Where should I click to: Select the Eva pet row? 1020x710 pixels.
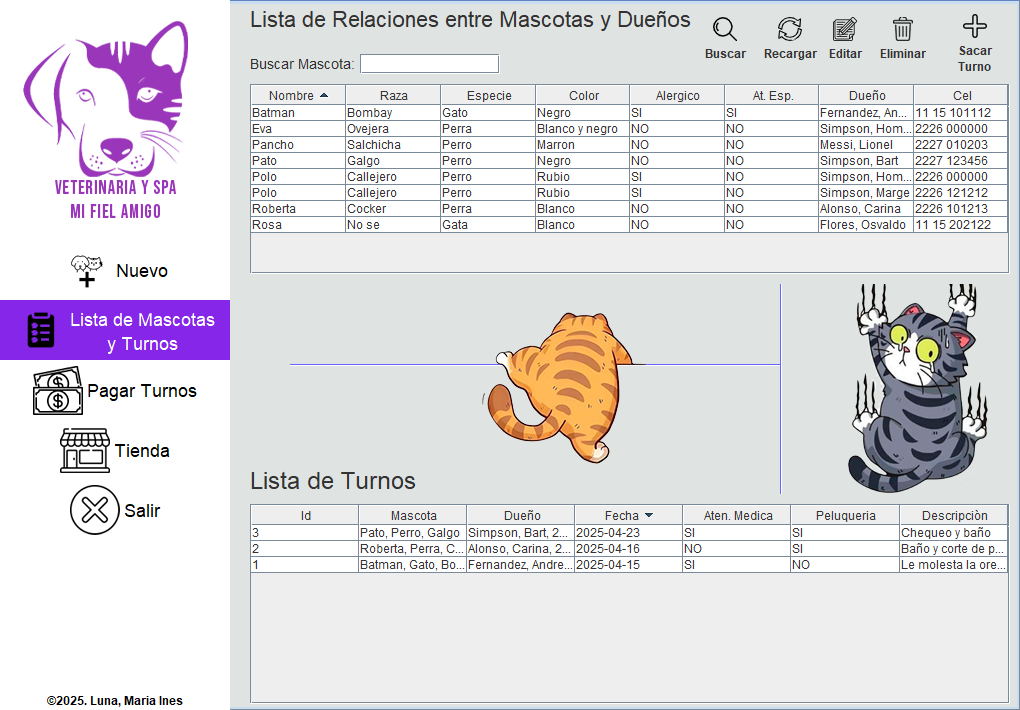click(x=629, y=129)
